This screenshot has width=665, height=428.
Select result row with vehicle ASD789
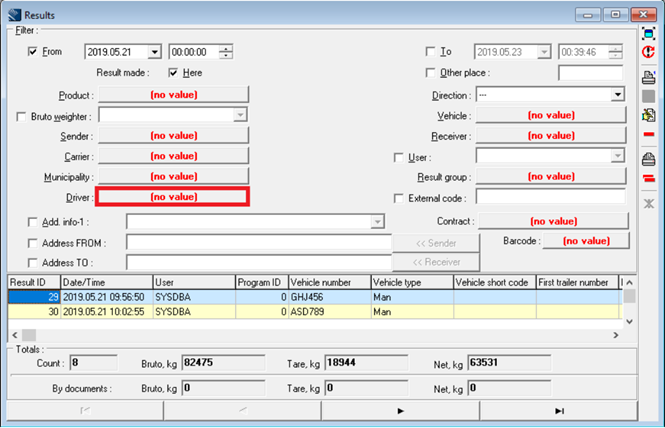click(315, 312)
